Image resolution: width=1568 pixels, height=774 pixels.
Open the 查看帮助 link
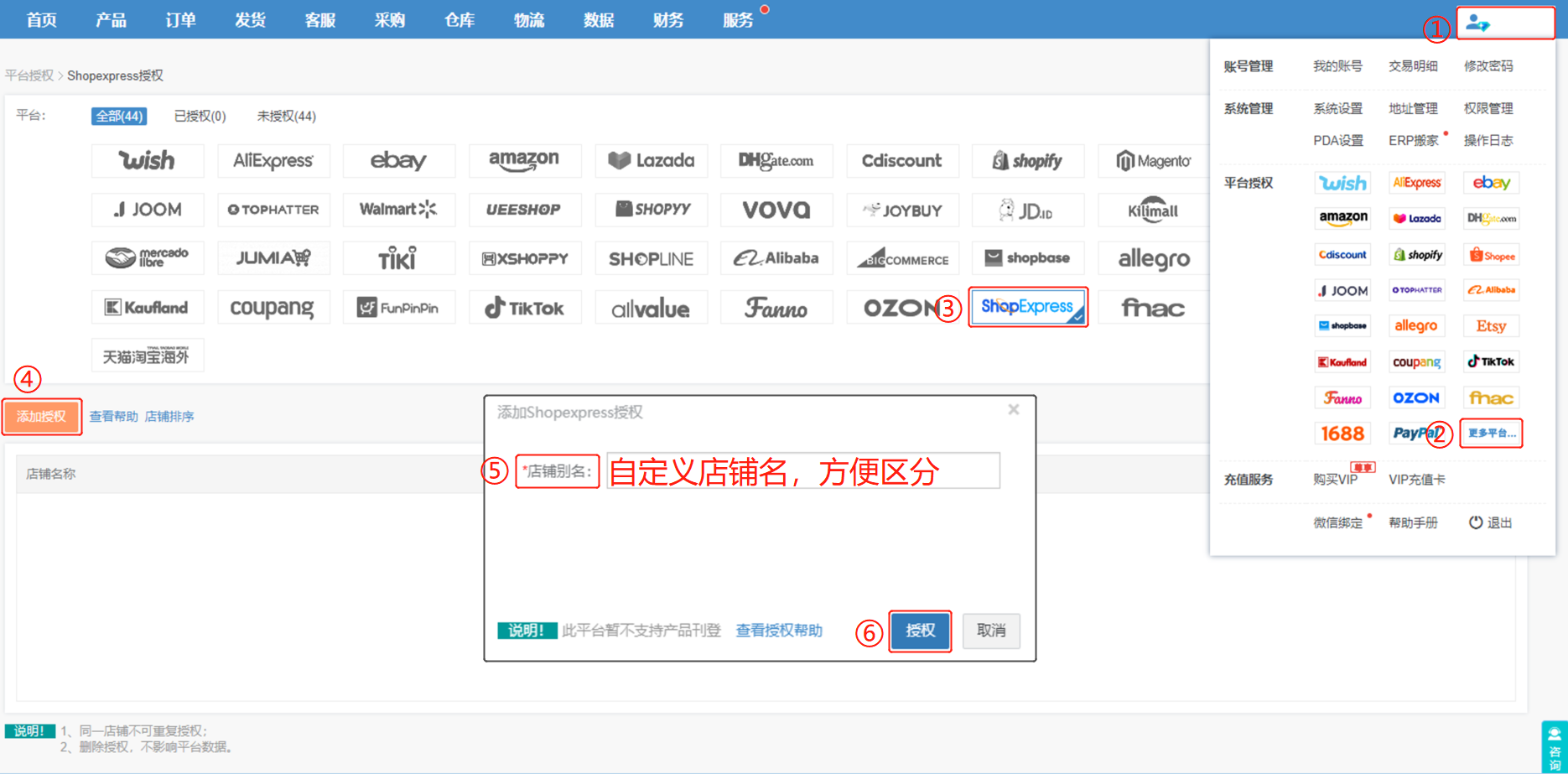(x=114, y=417)
